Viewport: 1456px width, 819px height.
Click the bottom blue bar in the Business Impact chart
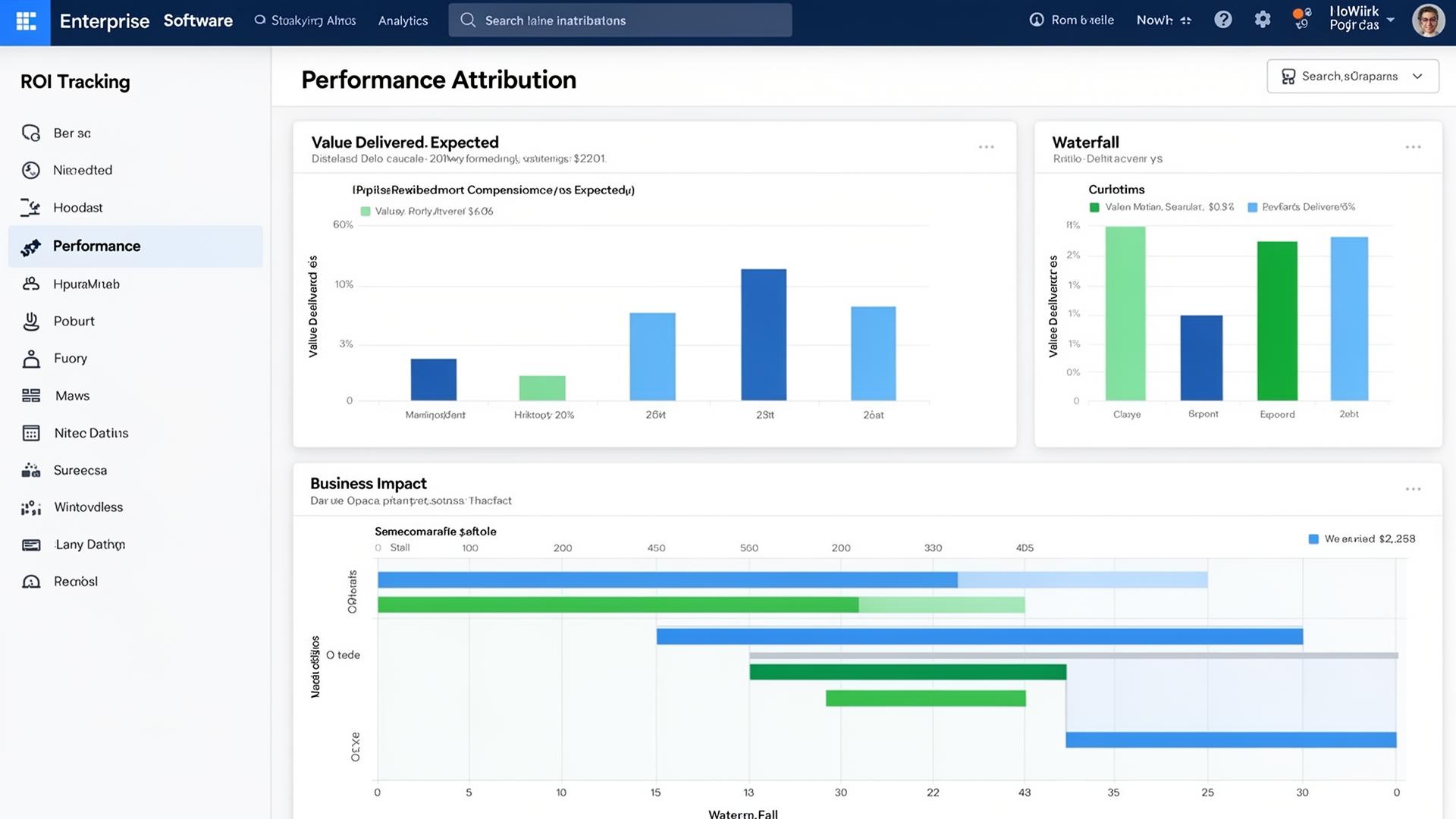(1231, 739)
